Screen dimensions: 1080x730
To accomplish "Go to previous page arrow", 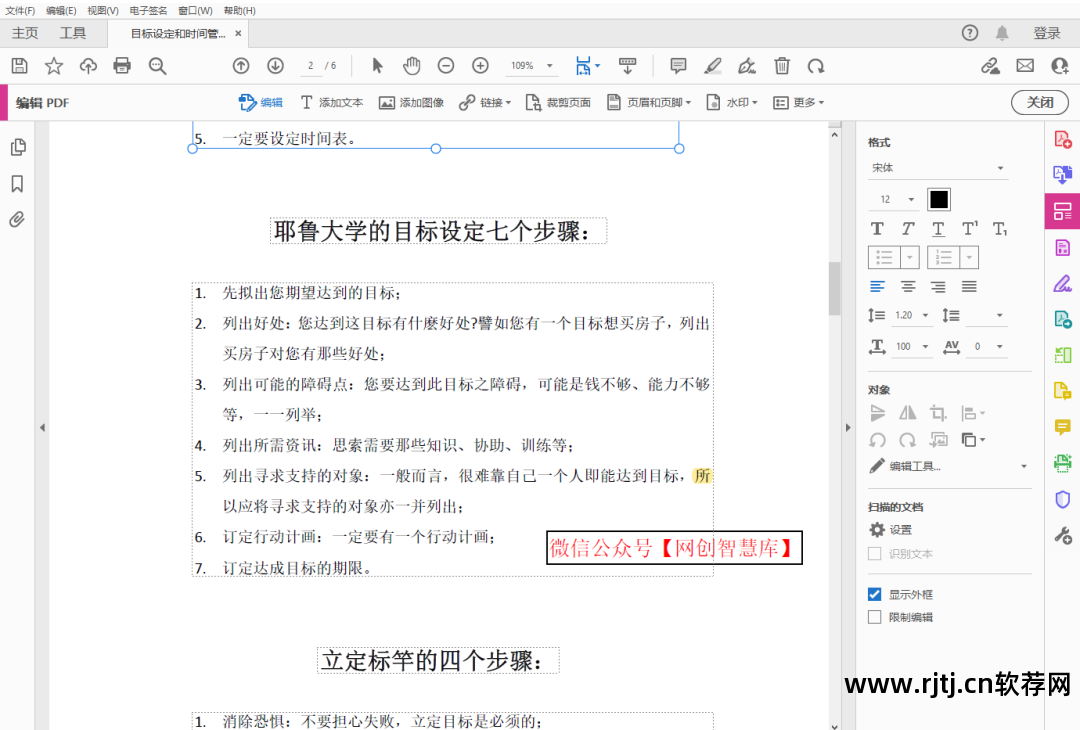I will point(240,66).
